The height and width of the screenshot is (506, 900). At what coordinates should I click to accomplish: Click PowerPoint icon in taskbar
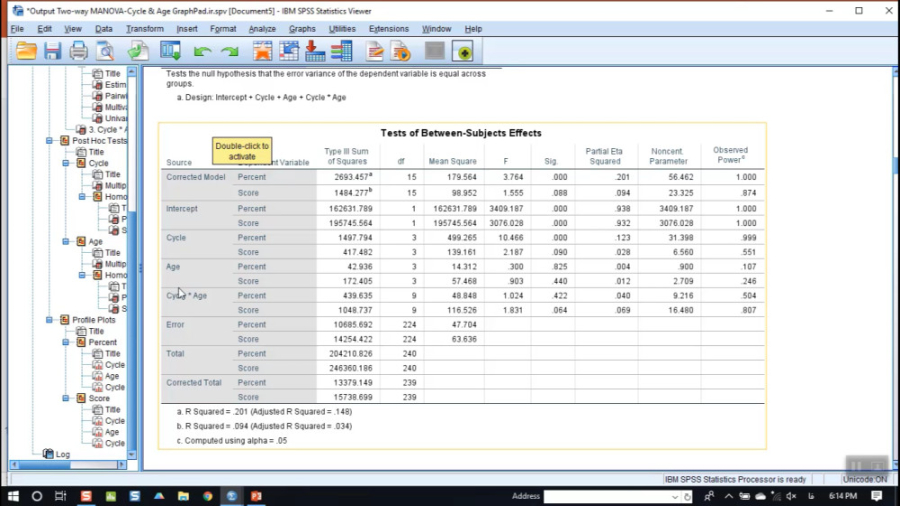coord(256,496)
